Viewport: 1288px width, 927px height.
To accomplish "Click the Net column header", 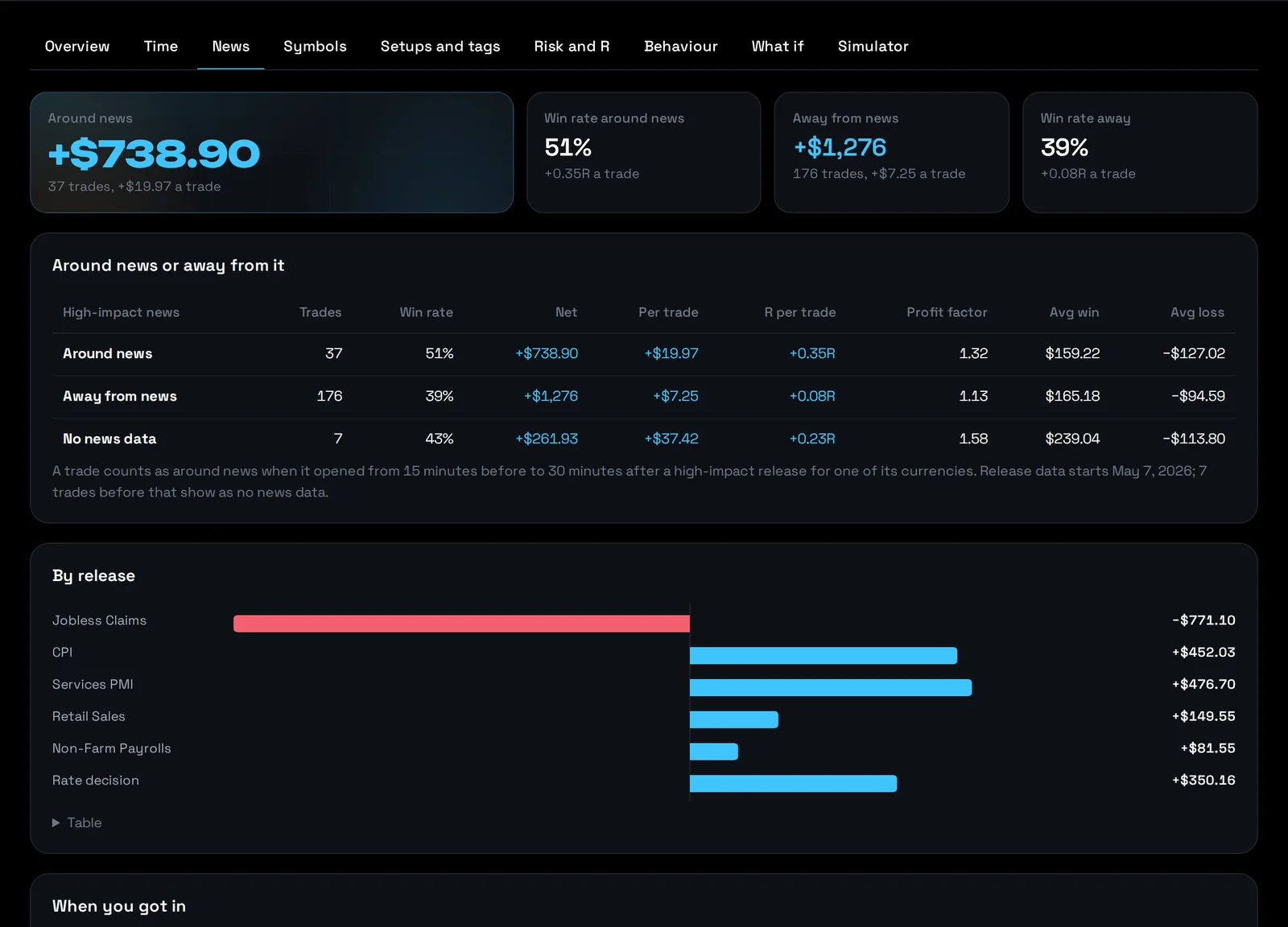I will pos(566,312).
